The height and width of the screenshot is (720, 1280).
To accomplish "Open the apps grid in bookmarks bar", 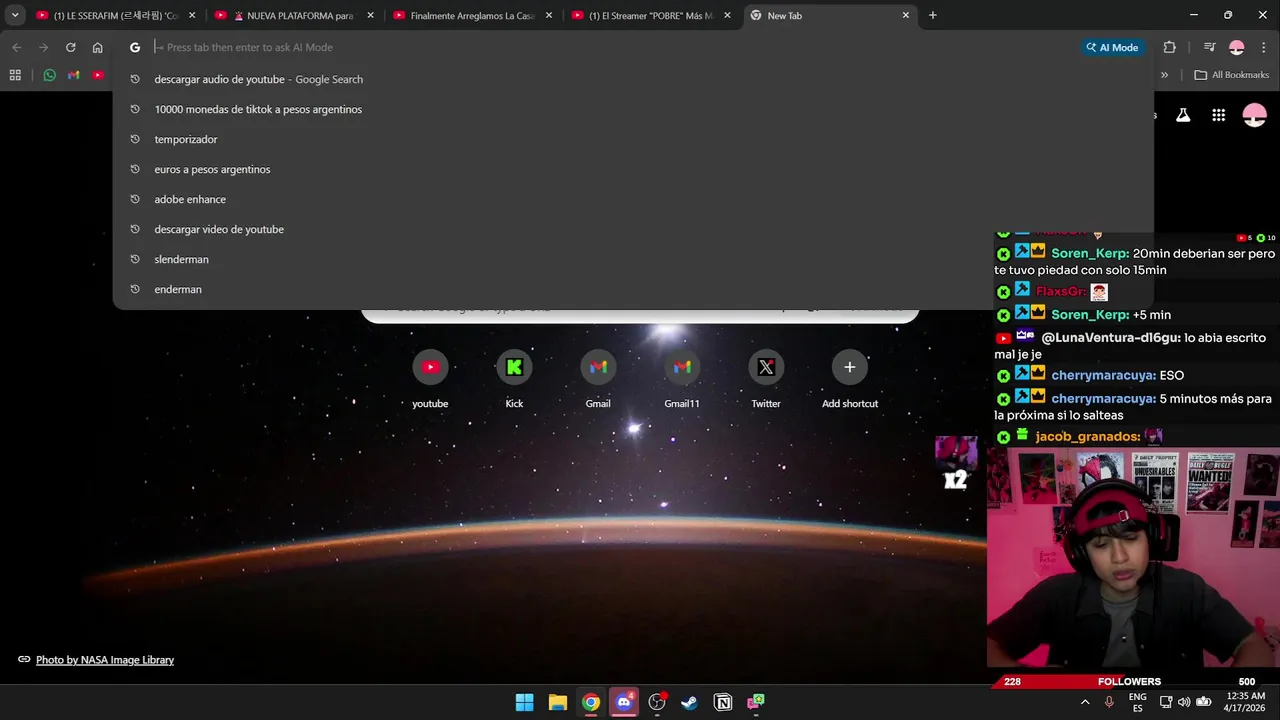I will [x=15, y=75].
